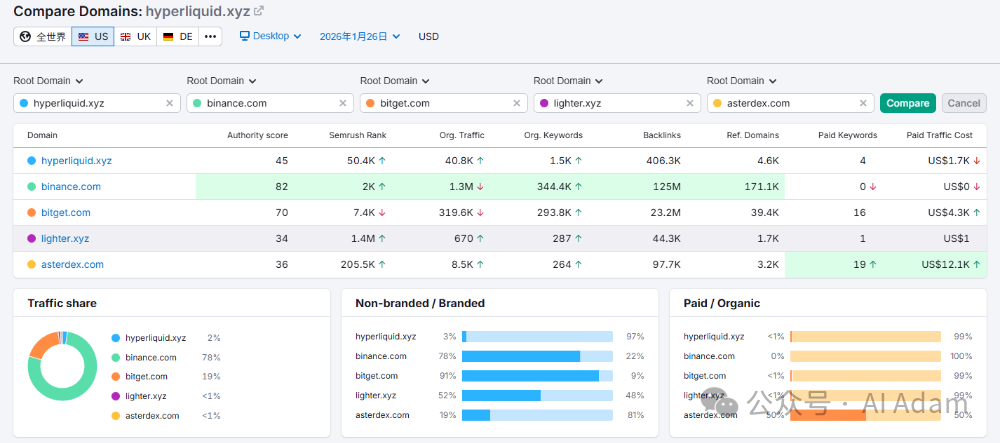The width and height of the screenshot is (1000, 443).
Task: Click the globe icon for worldwide database
Action: [x=26, y=37]
